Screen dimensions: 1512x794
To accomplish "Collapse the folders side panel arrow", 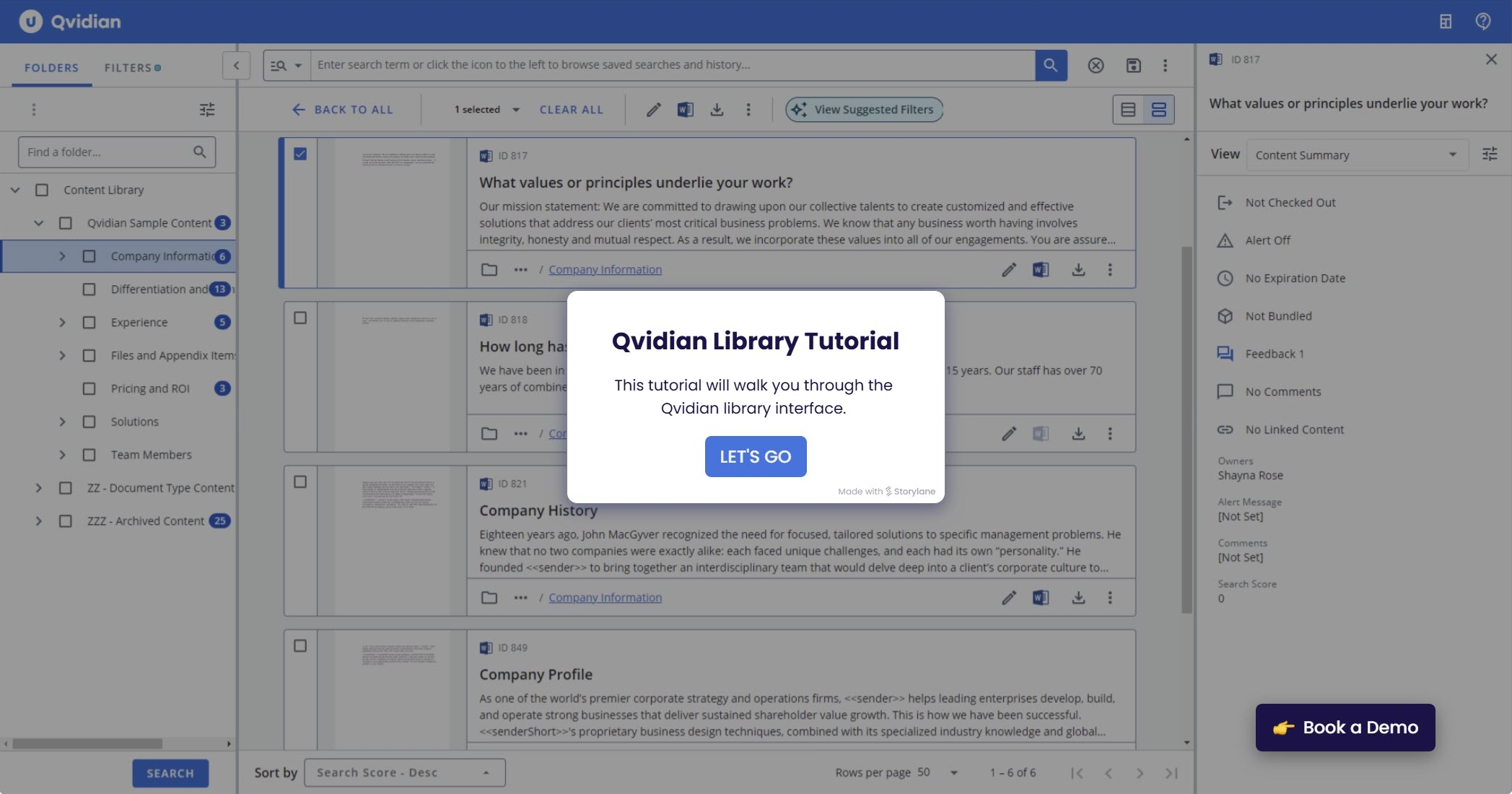I will coord(236,66).
